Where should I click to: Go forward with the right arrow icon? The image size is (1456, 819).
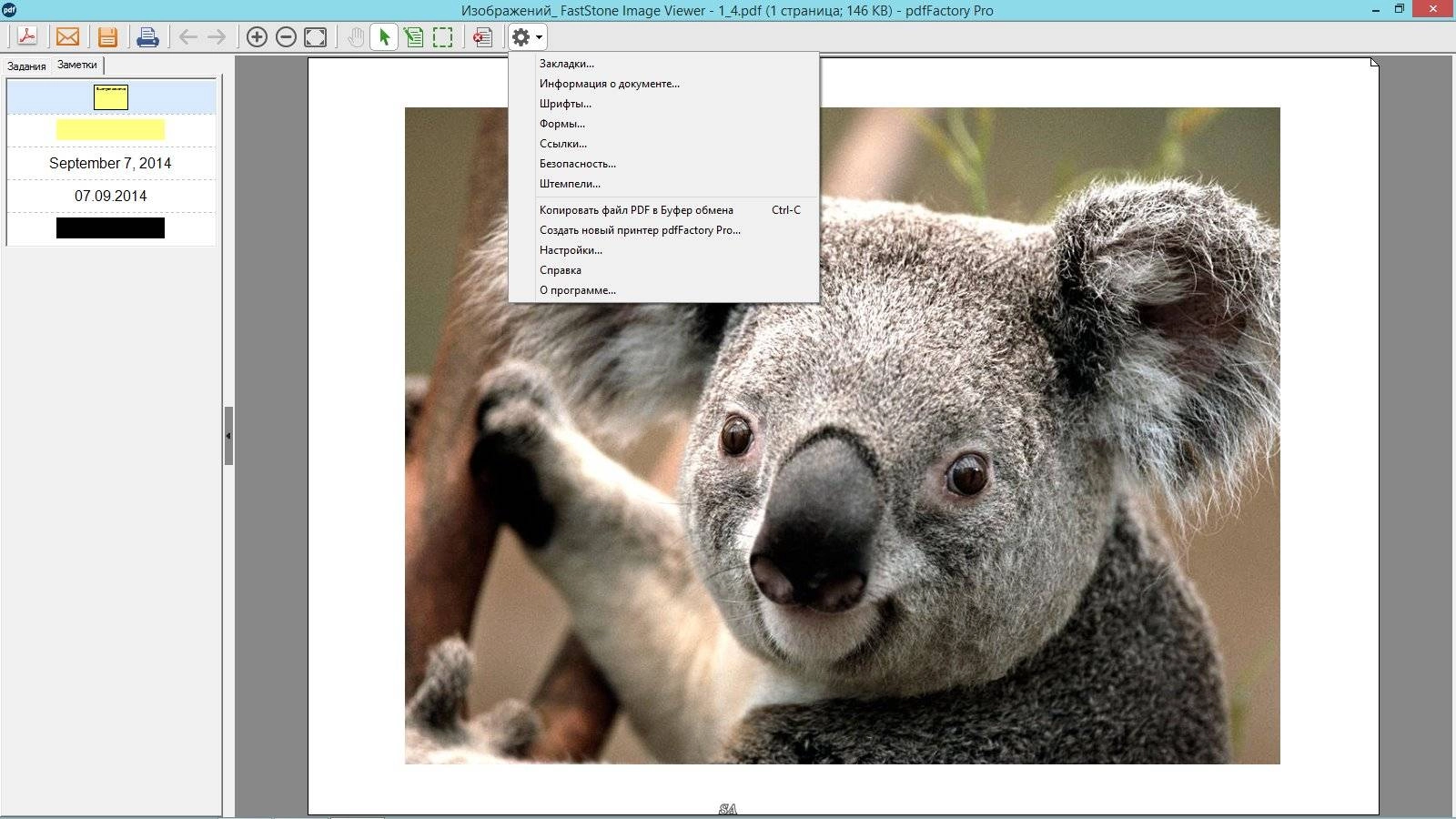217,37
